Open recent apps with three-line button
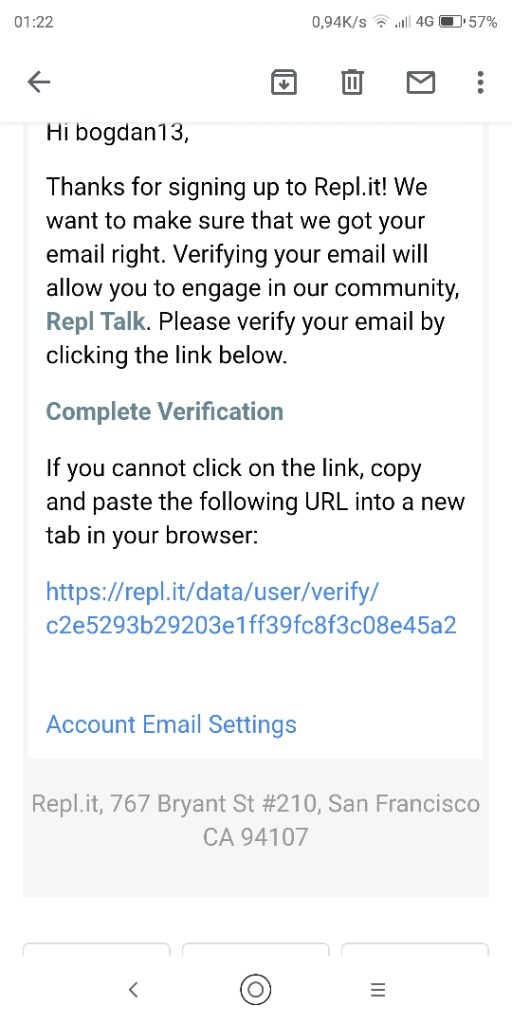Screen dimensions: 512x1024 [377, 989]
